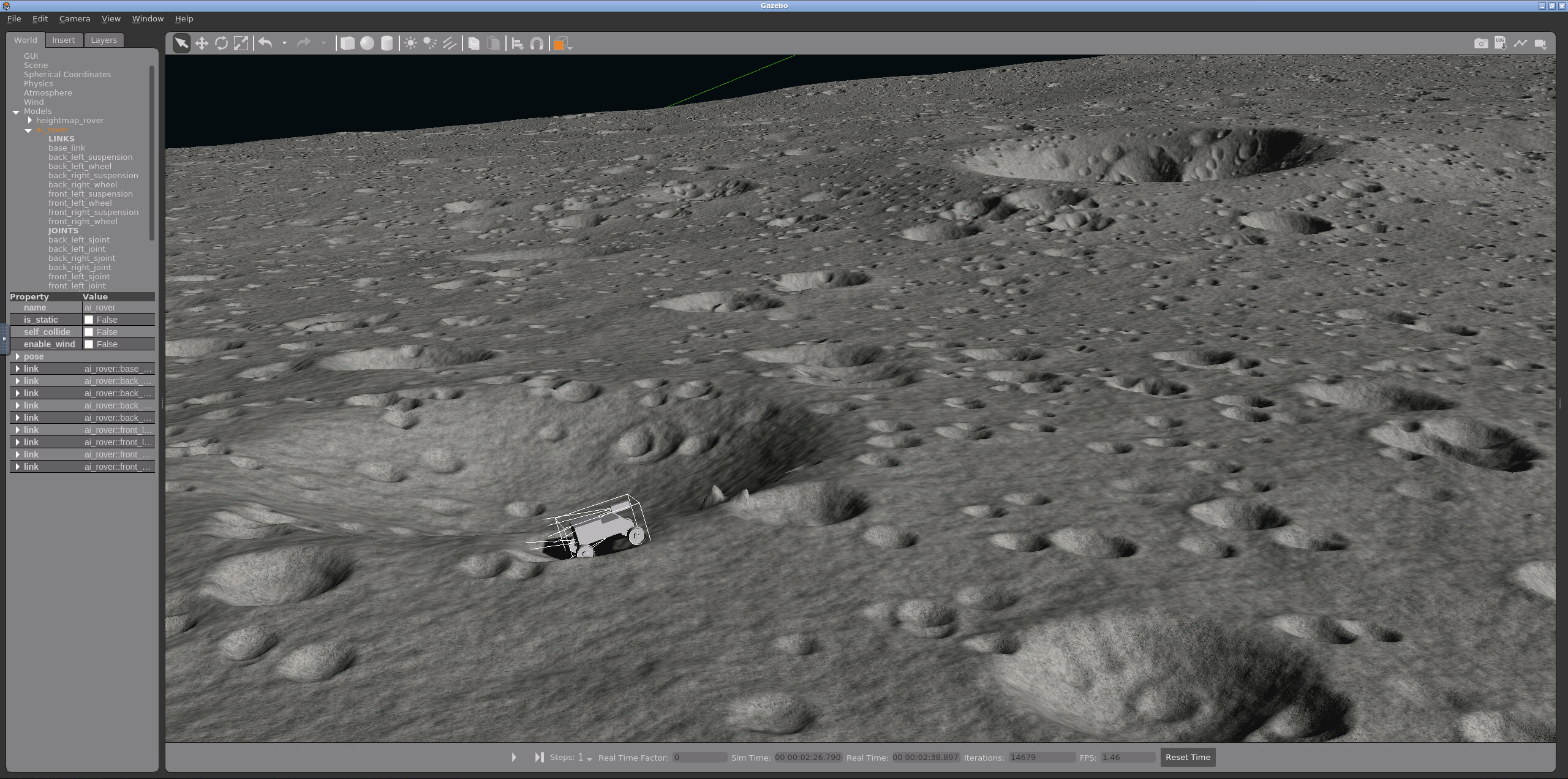
Task: Add a point light
Action: (410, 43)
